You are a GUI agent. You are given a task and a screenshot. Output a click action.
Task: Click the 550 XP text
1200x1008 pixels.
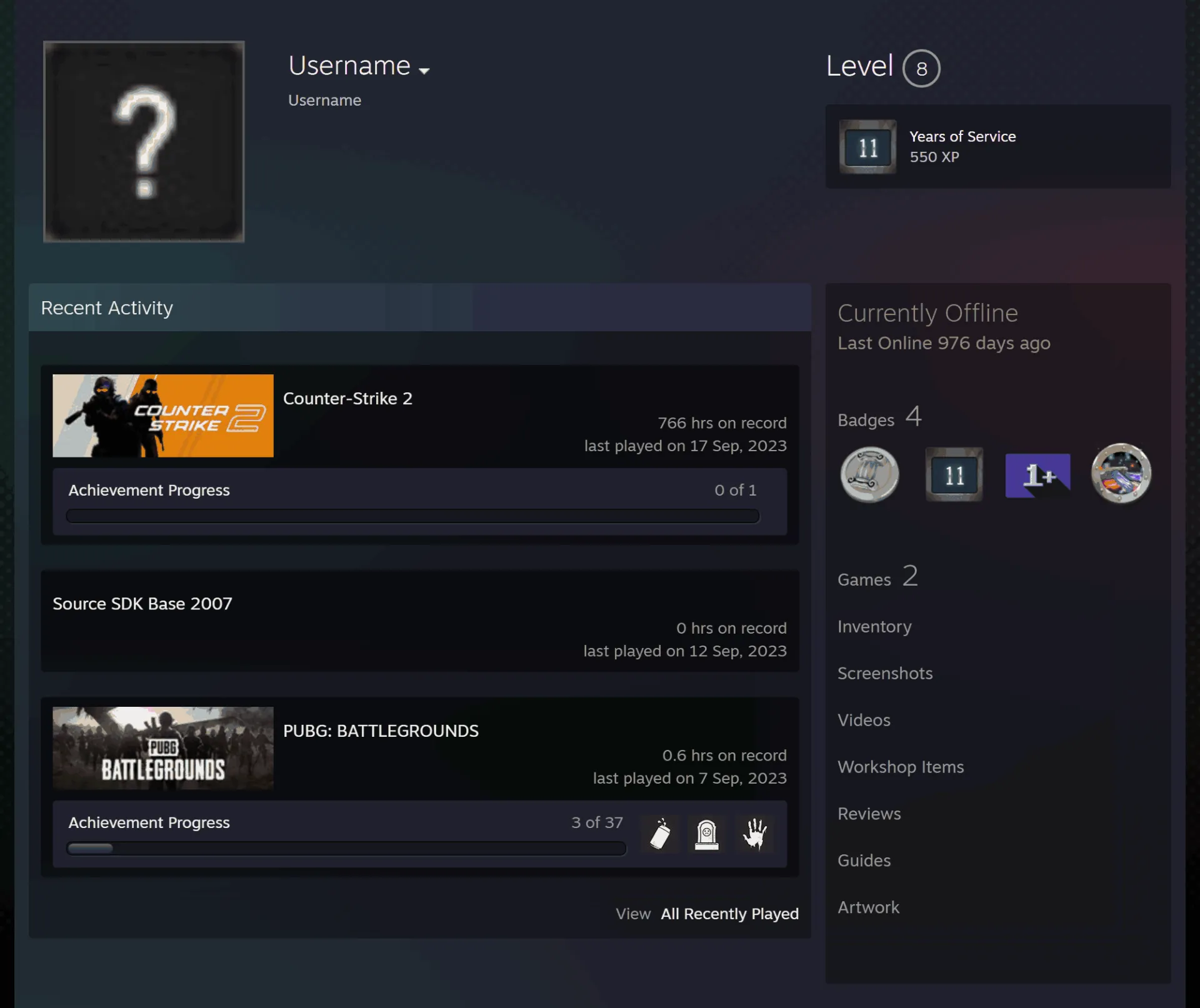point(934,157)
